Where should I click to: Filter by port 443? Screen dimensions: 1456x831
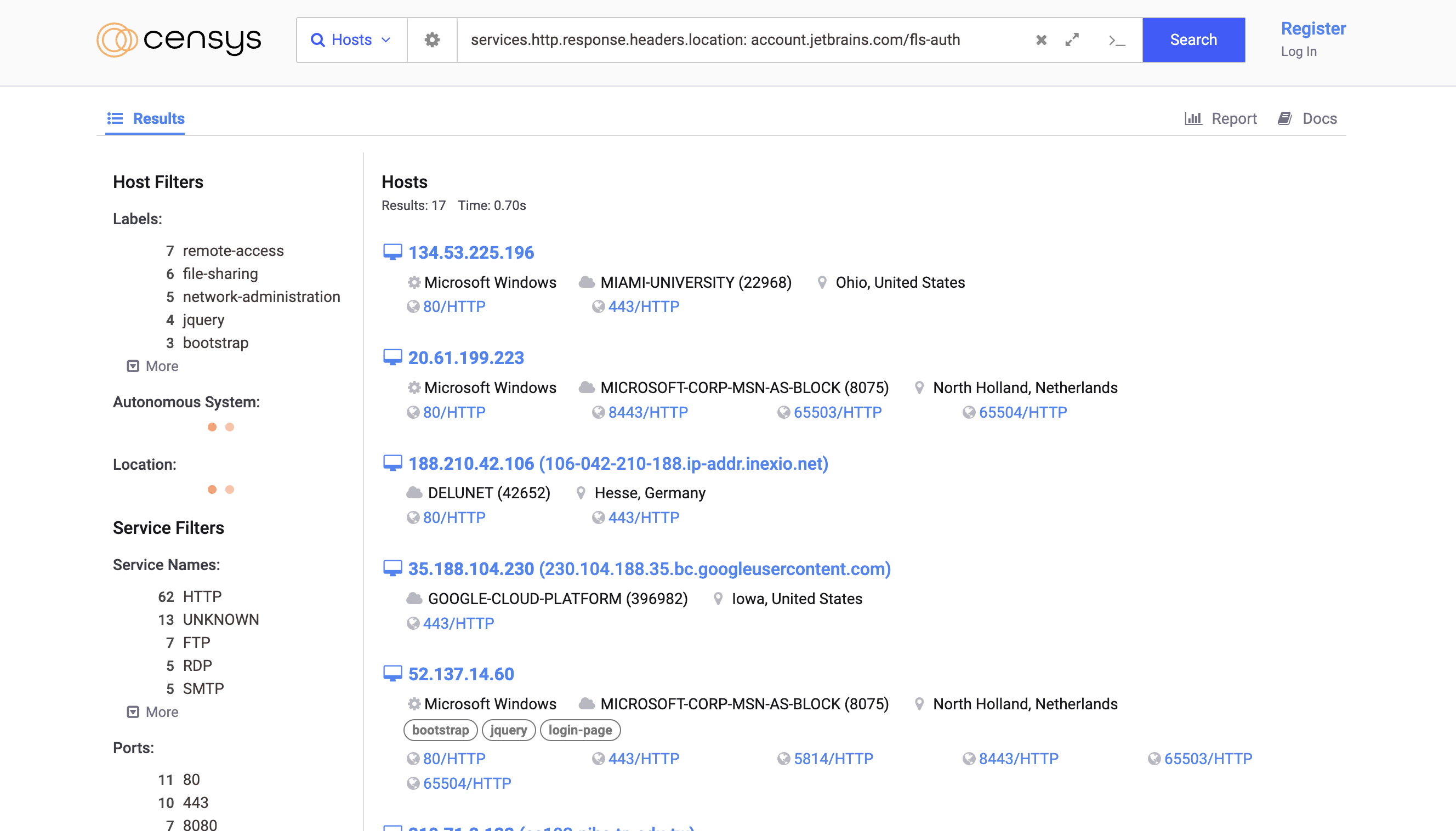(x=195, y=803)
